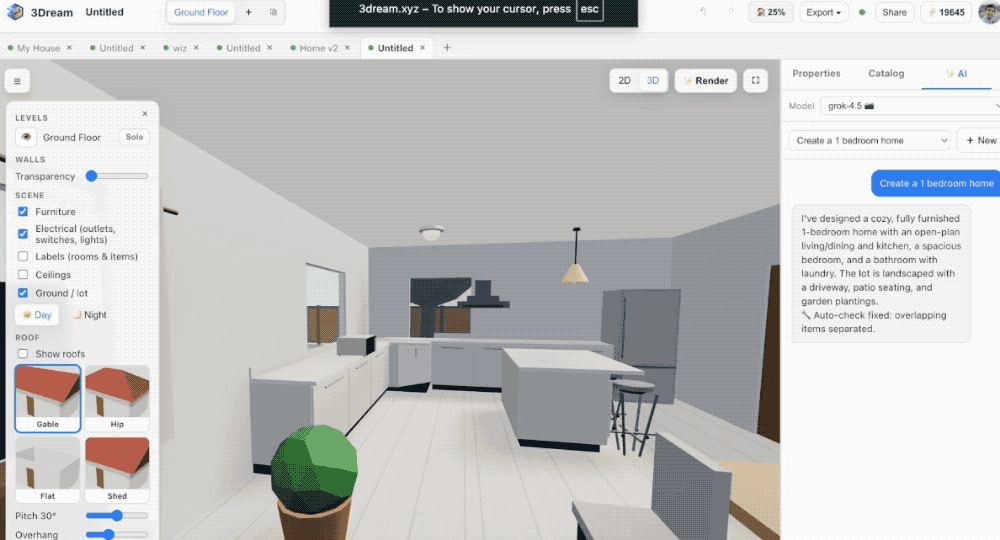1000x540 pixels.
Task: Select the Ground Floor level tab in header
Action: tap(201, 12)
